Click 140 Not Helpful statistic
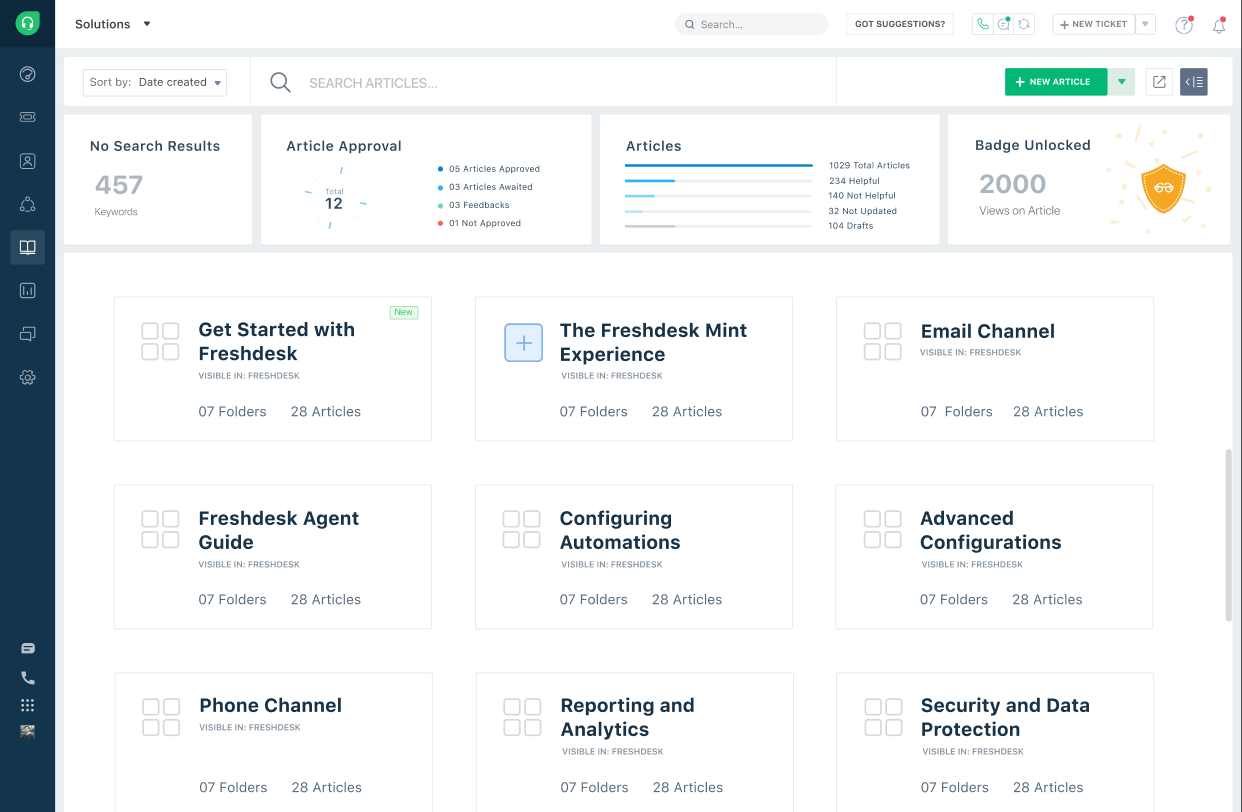 tap(862, 196)
